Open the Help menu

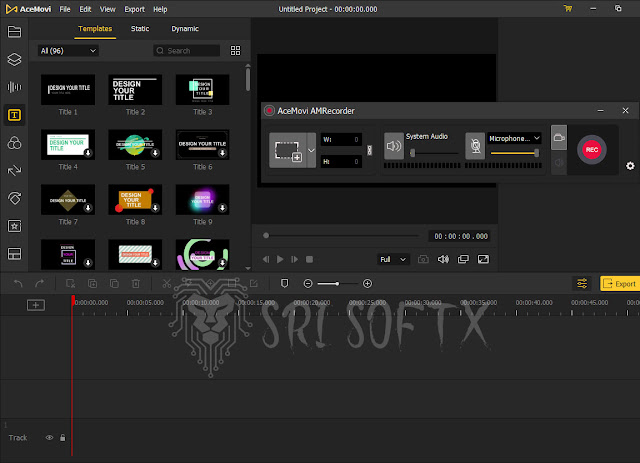[x=160, y=9]
